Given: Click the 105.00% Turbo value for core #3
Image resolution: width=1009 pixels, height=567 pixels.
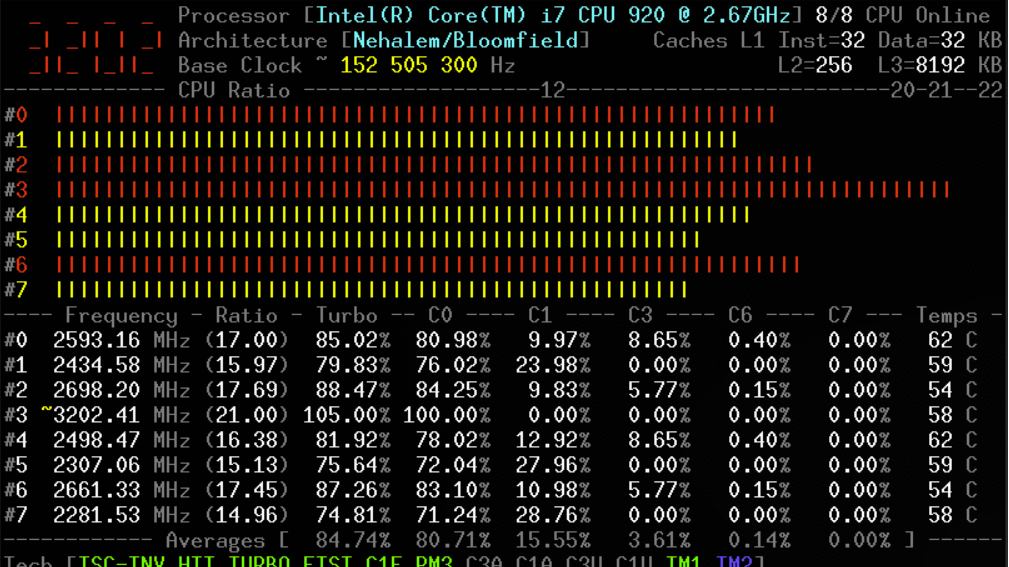Looking at the screenshot, I should (347, 415).
